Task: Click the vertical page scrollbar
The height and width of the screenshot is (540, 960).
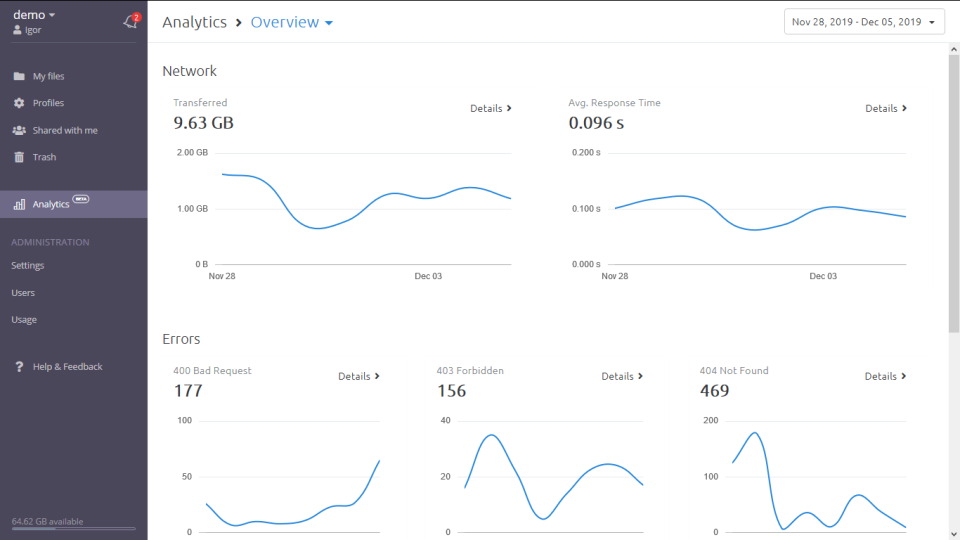Action: pos(953,190)
